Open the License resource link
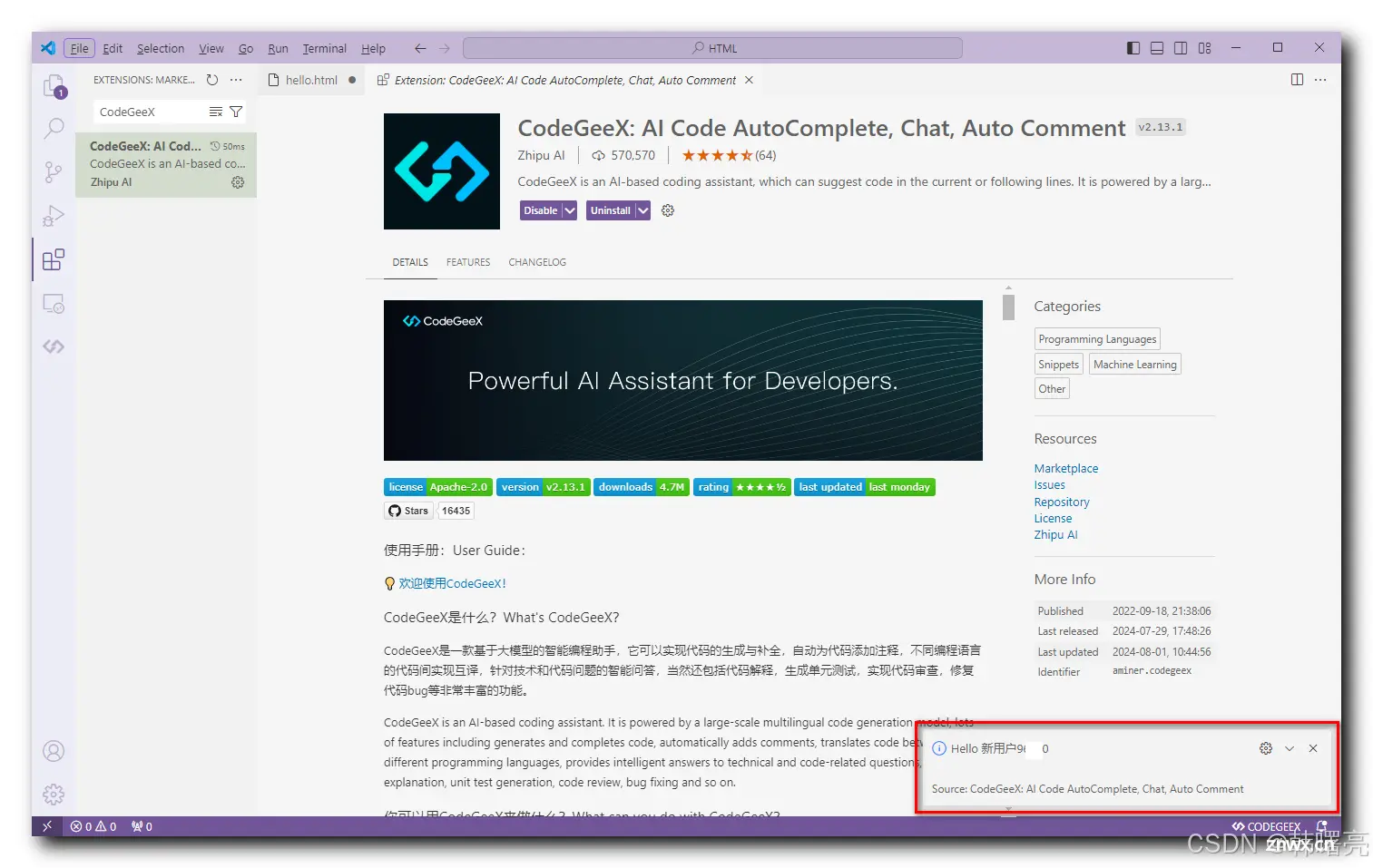Viewport: 1373px width, 868px height. [1053, 519]
